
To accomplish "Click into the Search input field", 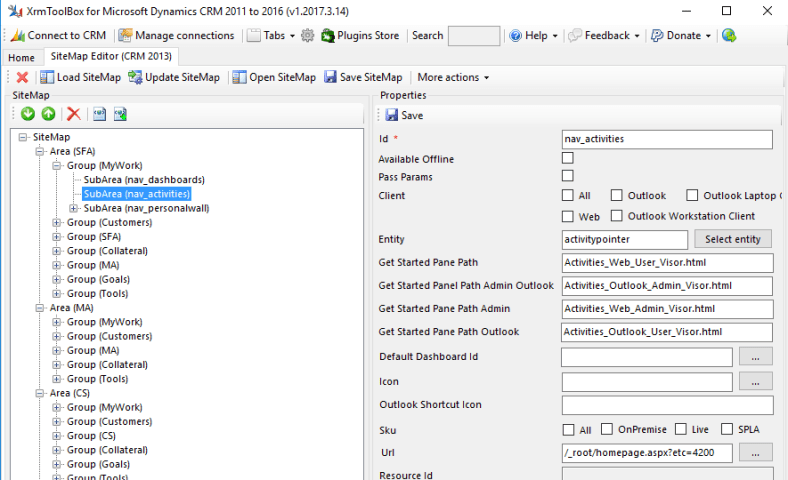I will 473,36.
